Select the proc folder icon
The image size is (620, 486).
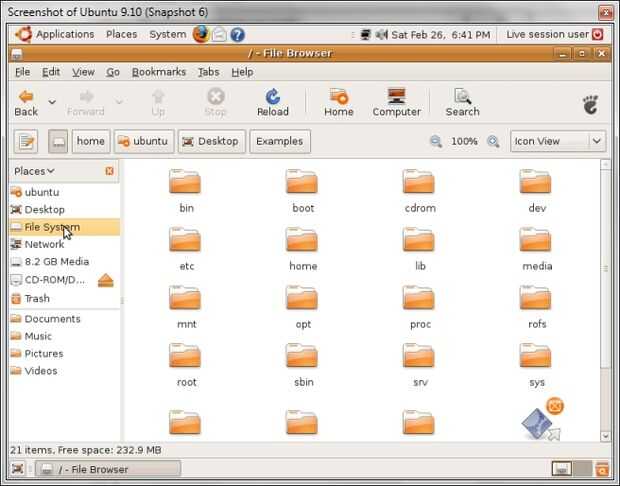[419, 298]
